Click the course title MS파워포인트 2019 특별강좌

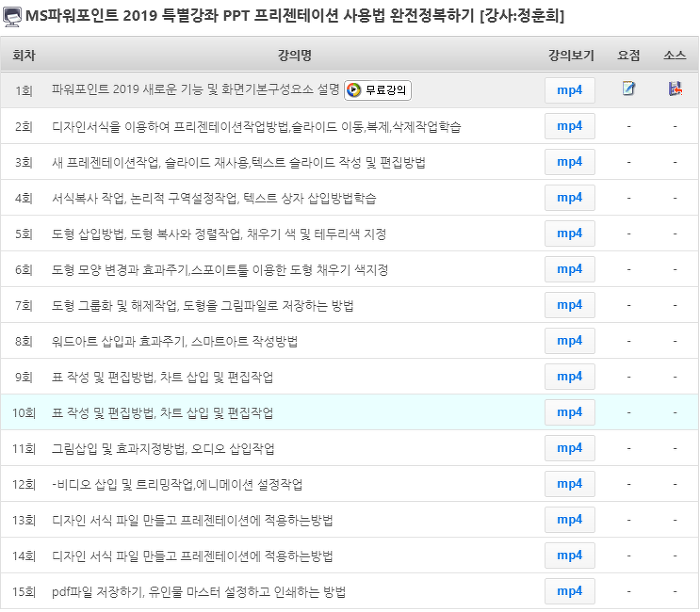pyautogui.click(x=295, y=16)
